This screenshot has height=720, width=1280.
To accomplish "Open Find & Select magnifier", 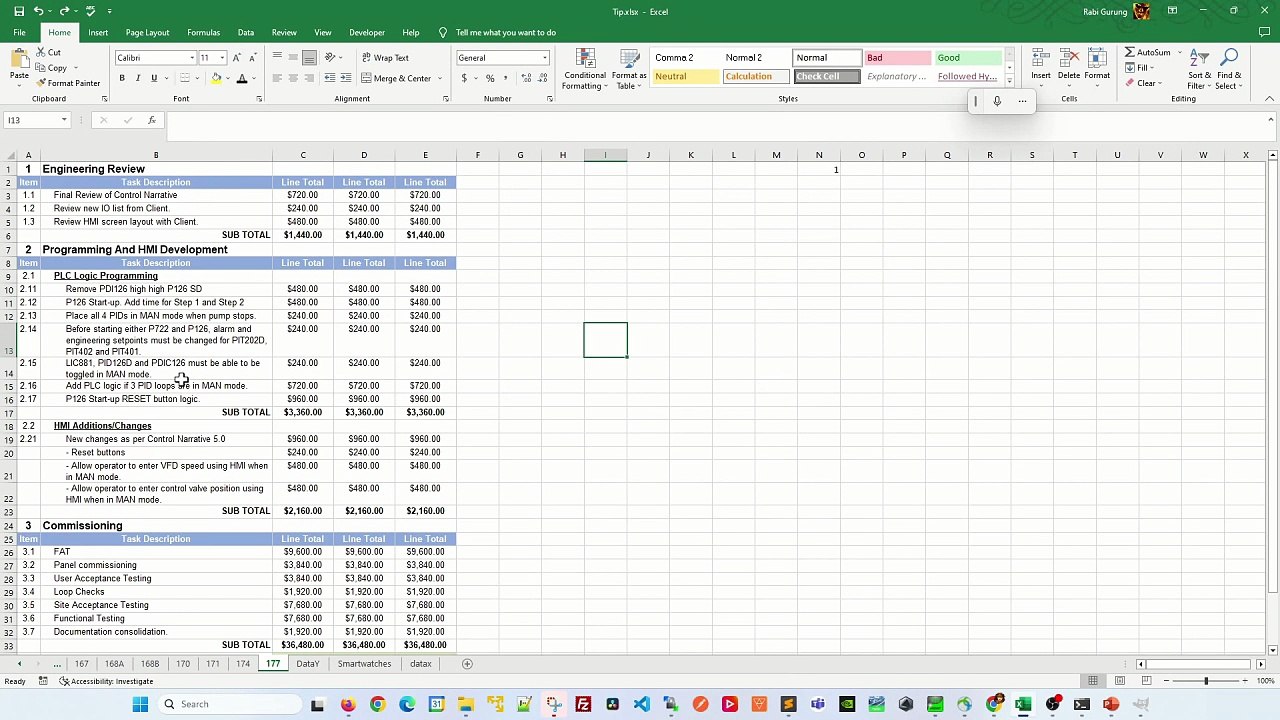I will pyautogui.click(x=1230, y=69).
